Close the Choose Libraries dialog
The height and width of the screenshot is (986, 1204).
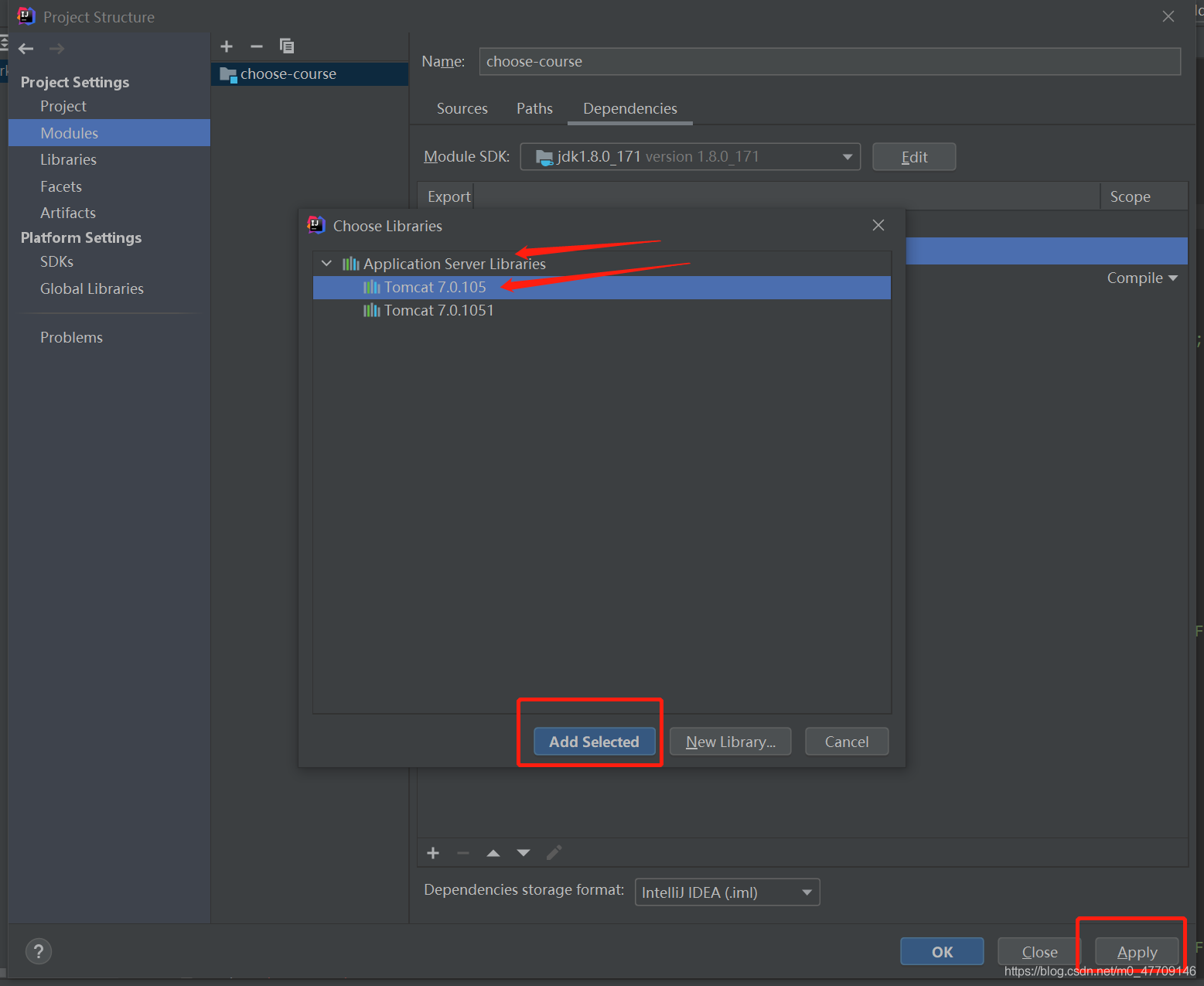tap(878, 225)
